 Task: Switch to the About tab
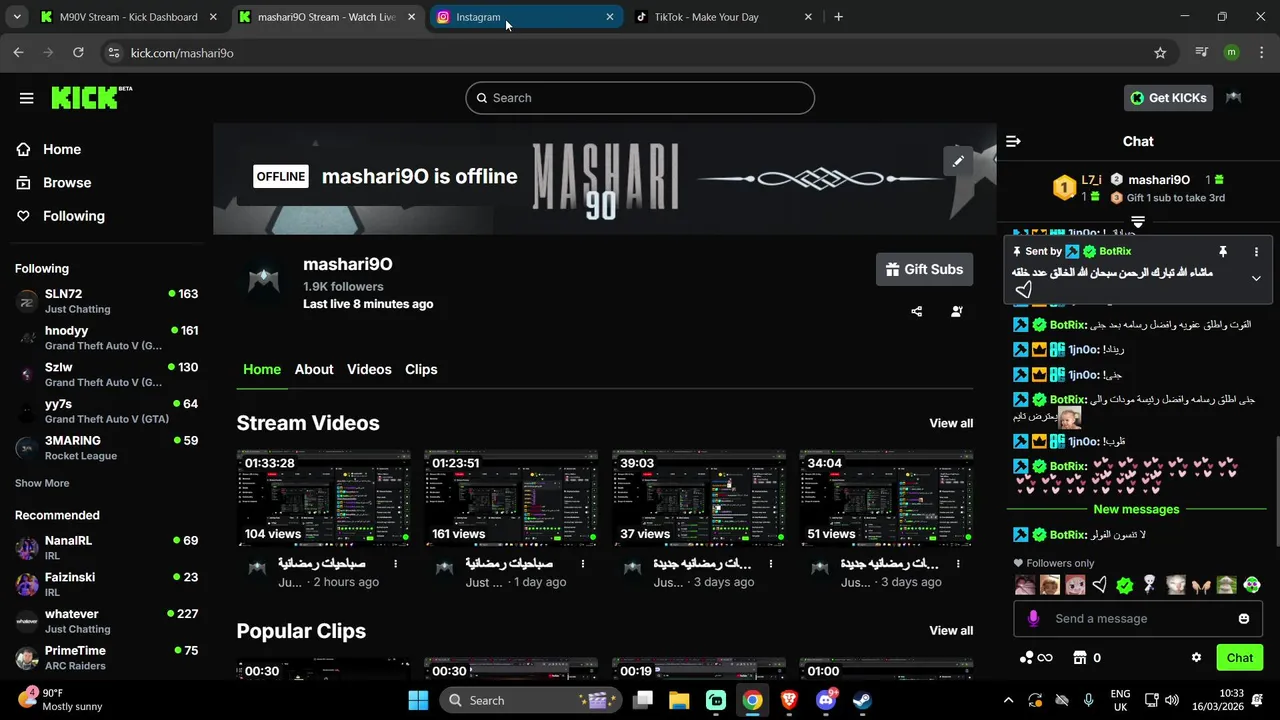click(x=314, y=369)
